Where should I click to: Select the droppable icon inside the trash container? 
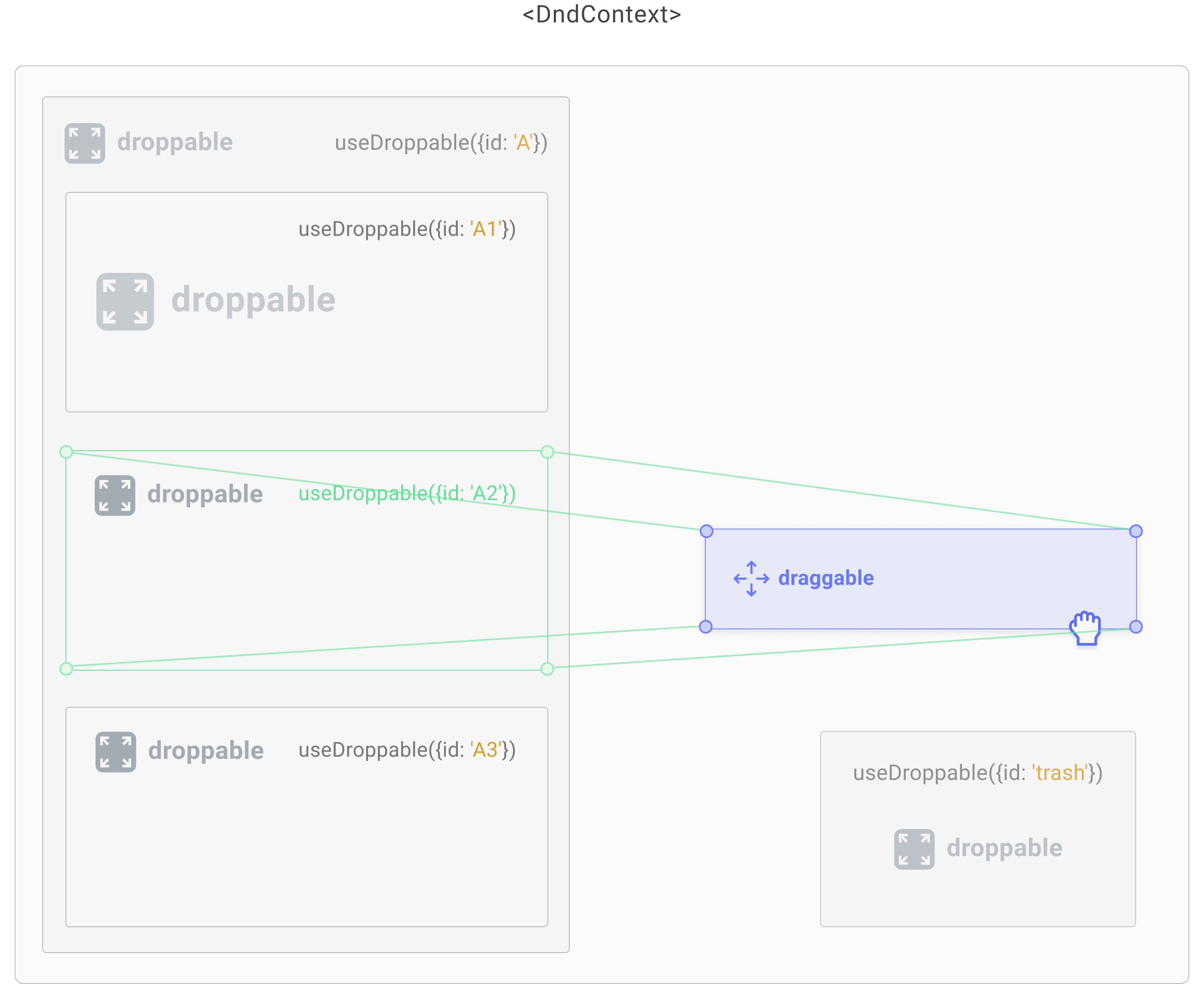(914, 848)
